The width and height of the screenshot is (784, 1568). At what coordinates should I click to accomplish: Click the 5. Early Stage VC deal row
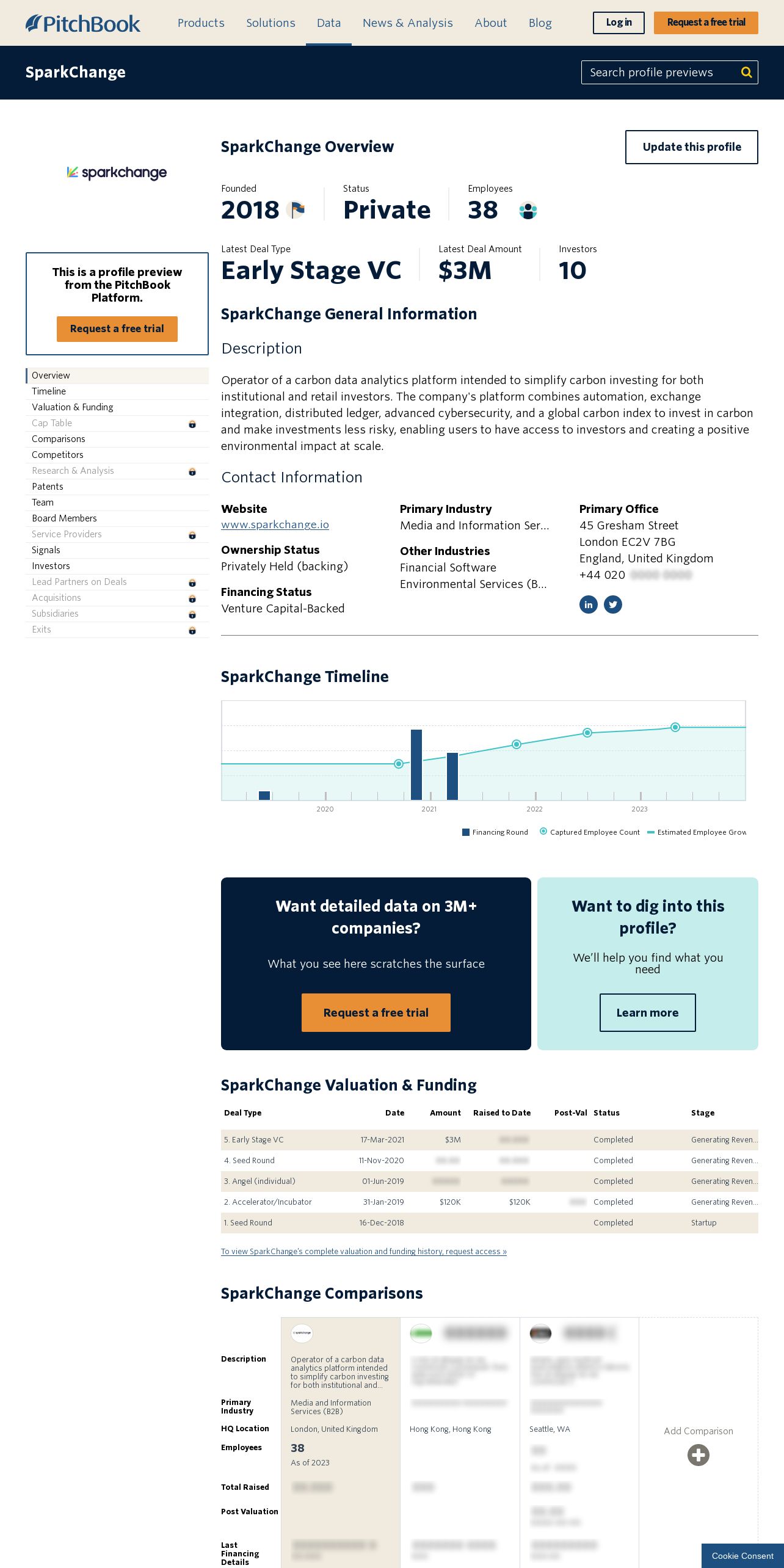tap(490, 1140)
